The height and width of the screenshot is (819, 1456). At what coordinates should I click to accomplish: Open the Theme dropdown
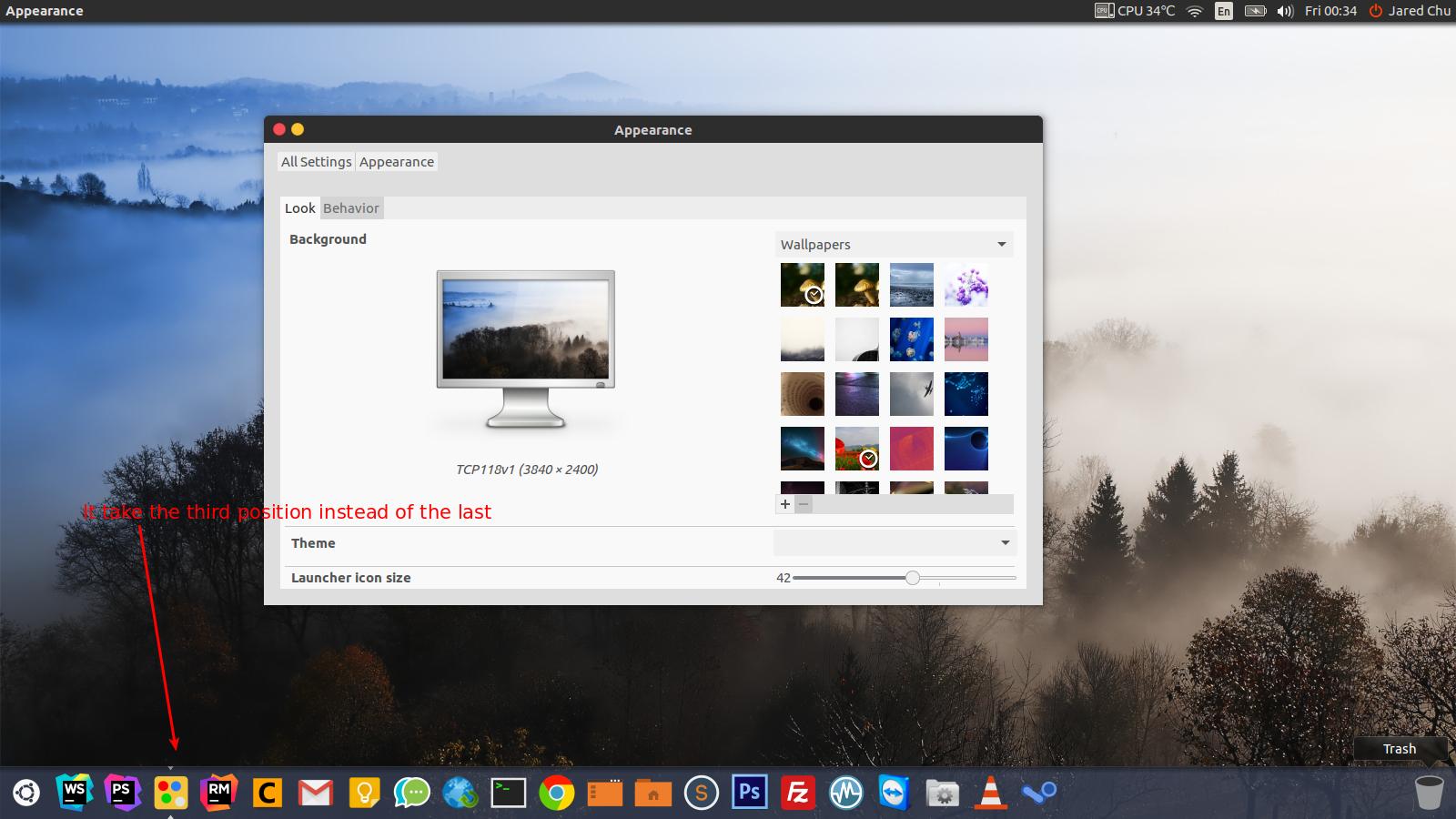tap(894, 543)
